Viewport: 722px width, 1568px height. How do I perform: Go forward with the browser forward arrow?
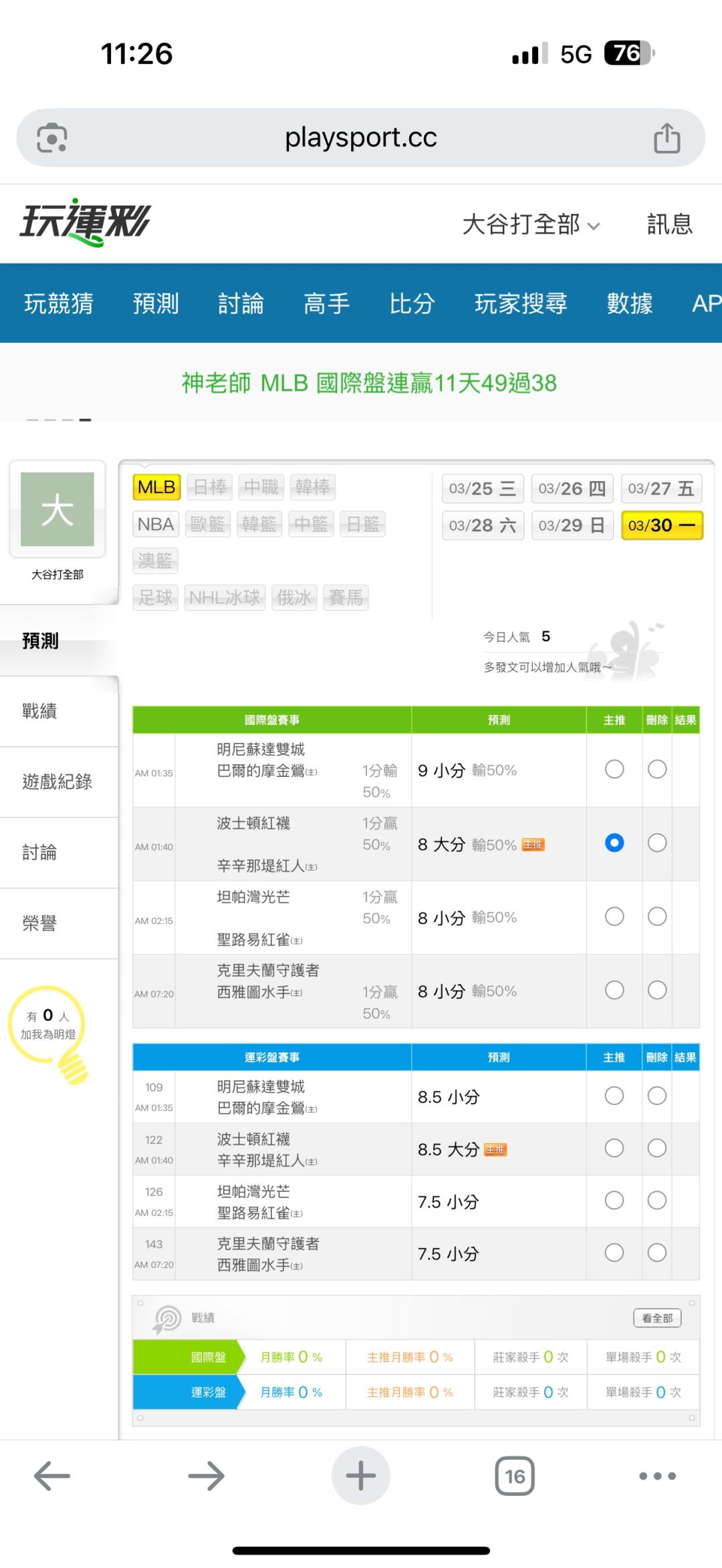coord(206,1476)
